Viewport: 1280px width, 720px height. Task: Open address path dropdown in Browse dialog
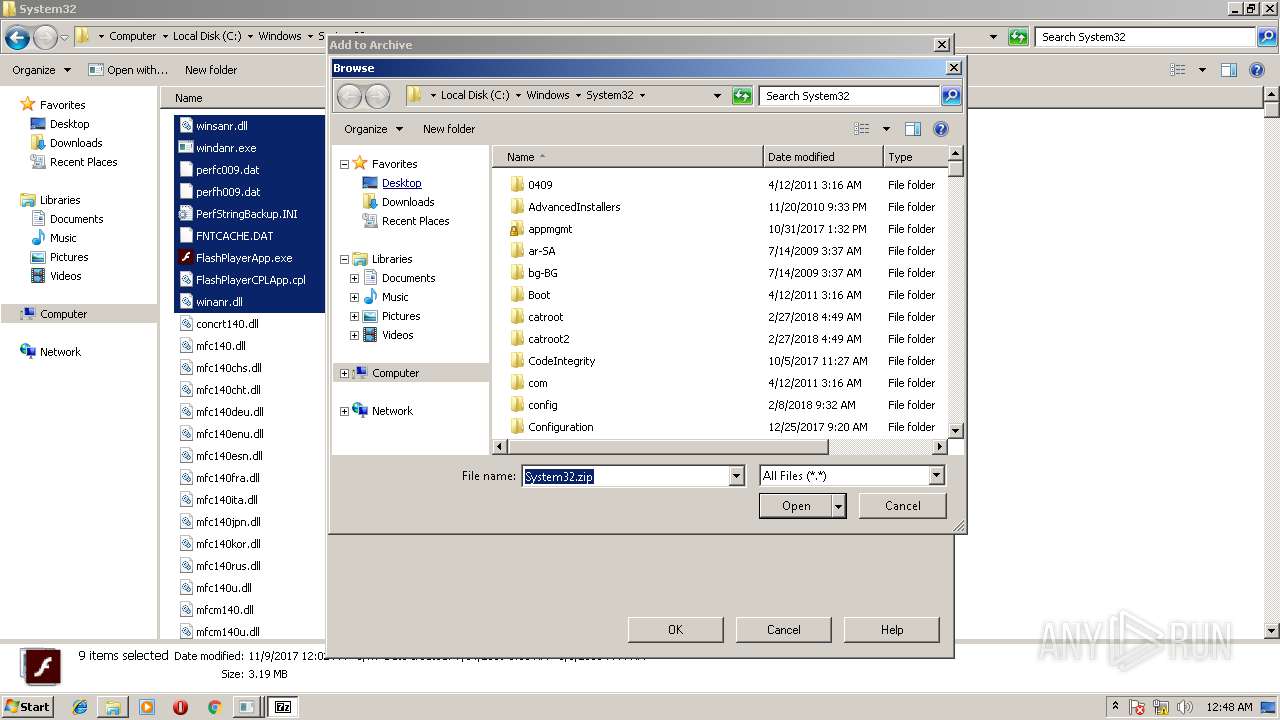pyautogui.click(x=717, y=96)
